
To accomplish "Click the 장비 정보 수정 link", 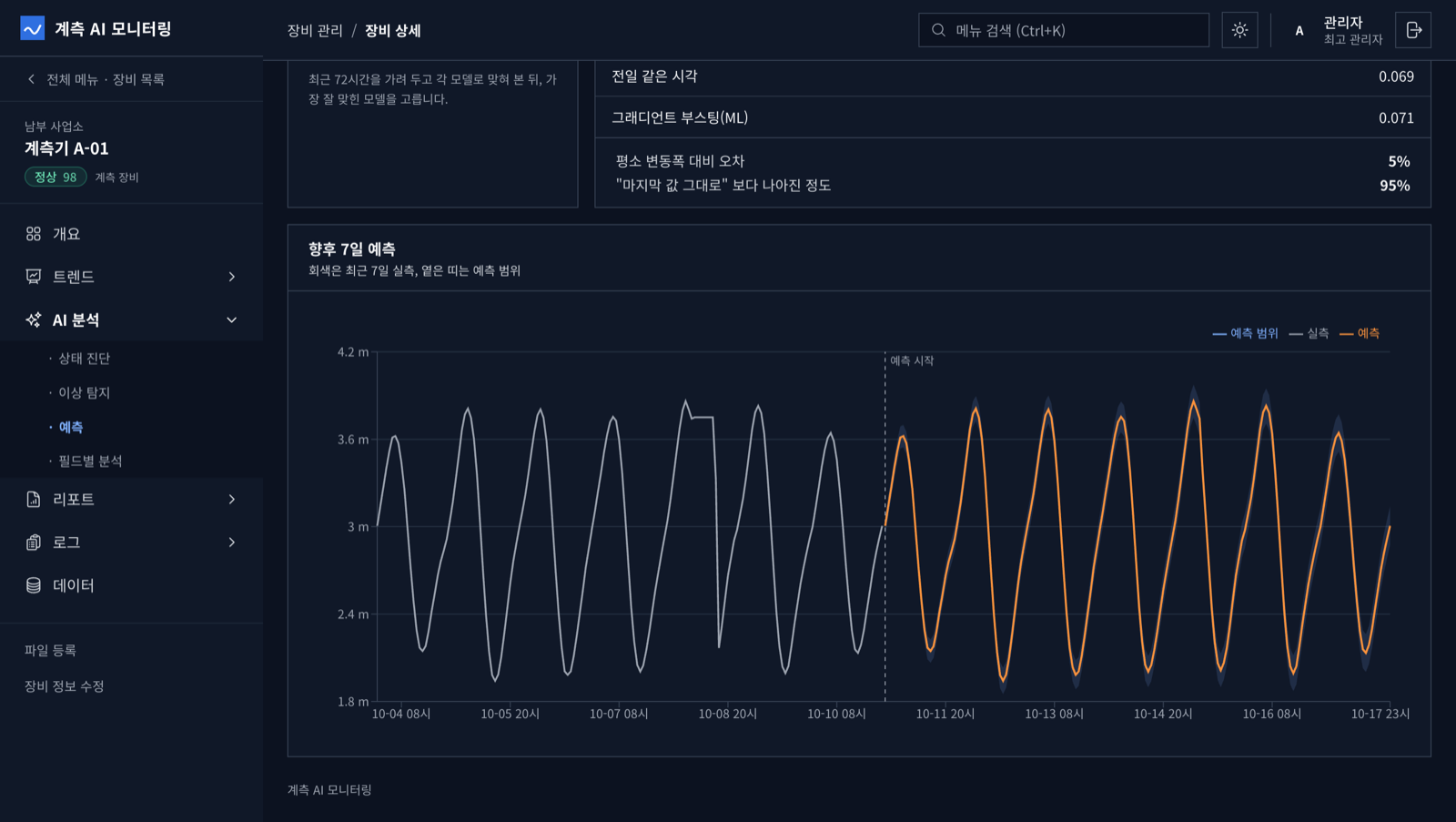I will click(64, 686).
